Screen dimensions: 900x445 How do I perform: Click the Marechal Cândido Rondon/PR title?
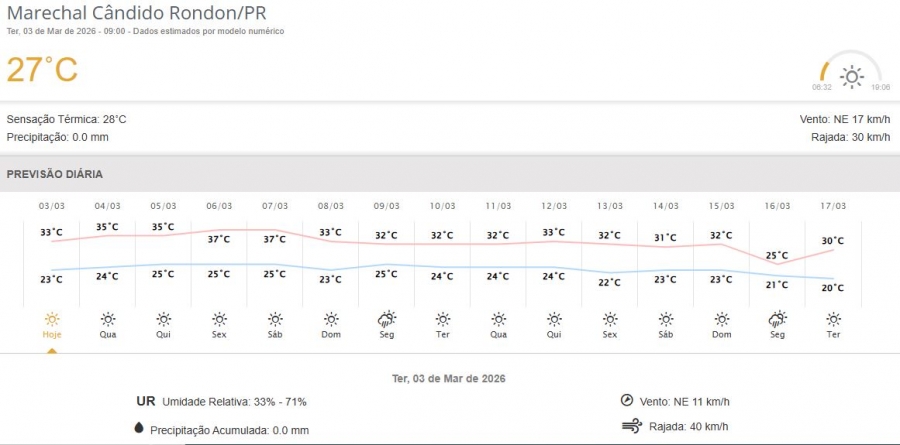click(137, 13)
